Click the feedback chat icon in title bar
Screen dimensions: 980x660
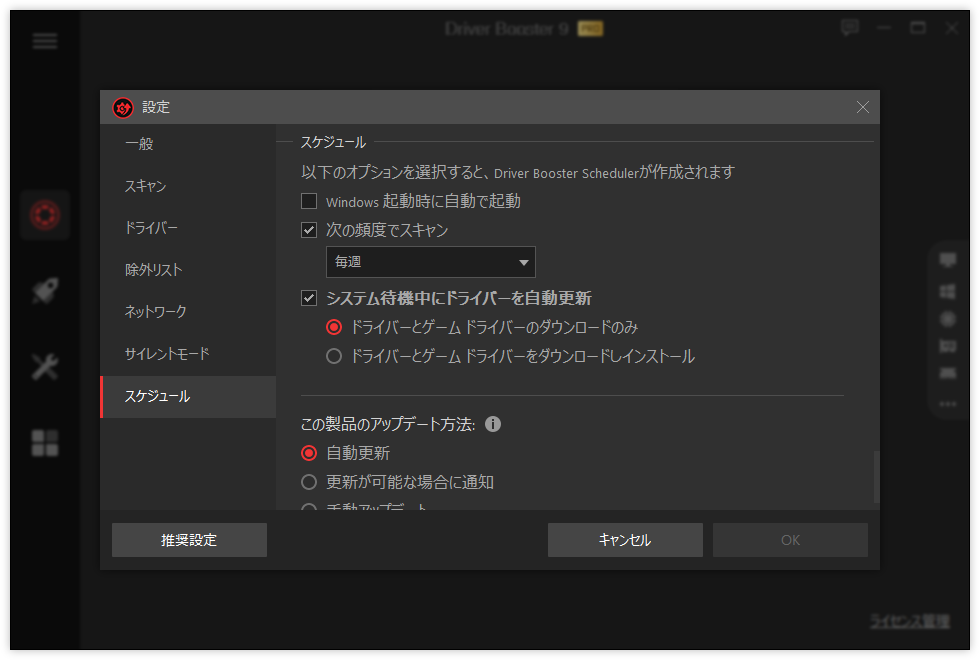click(849, 28)
